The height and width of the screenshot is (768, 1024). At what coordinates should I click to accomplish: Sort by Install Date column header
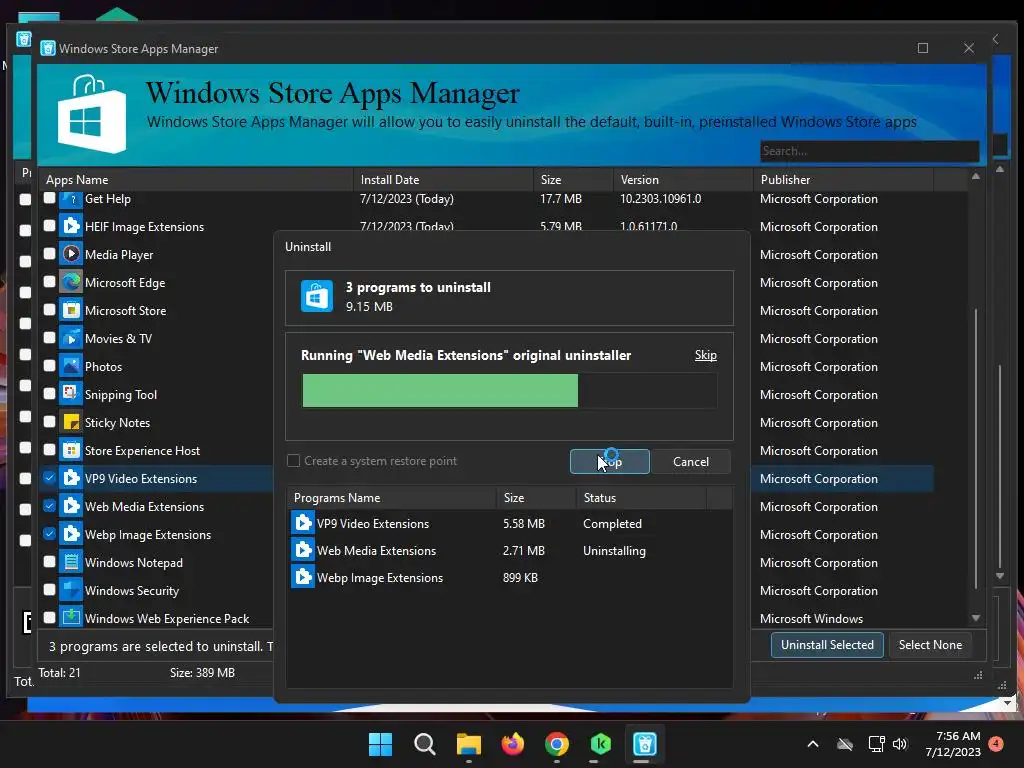point(443,180)
